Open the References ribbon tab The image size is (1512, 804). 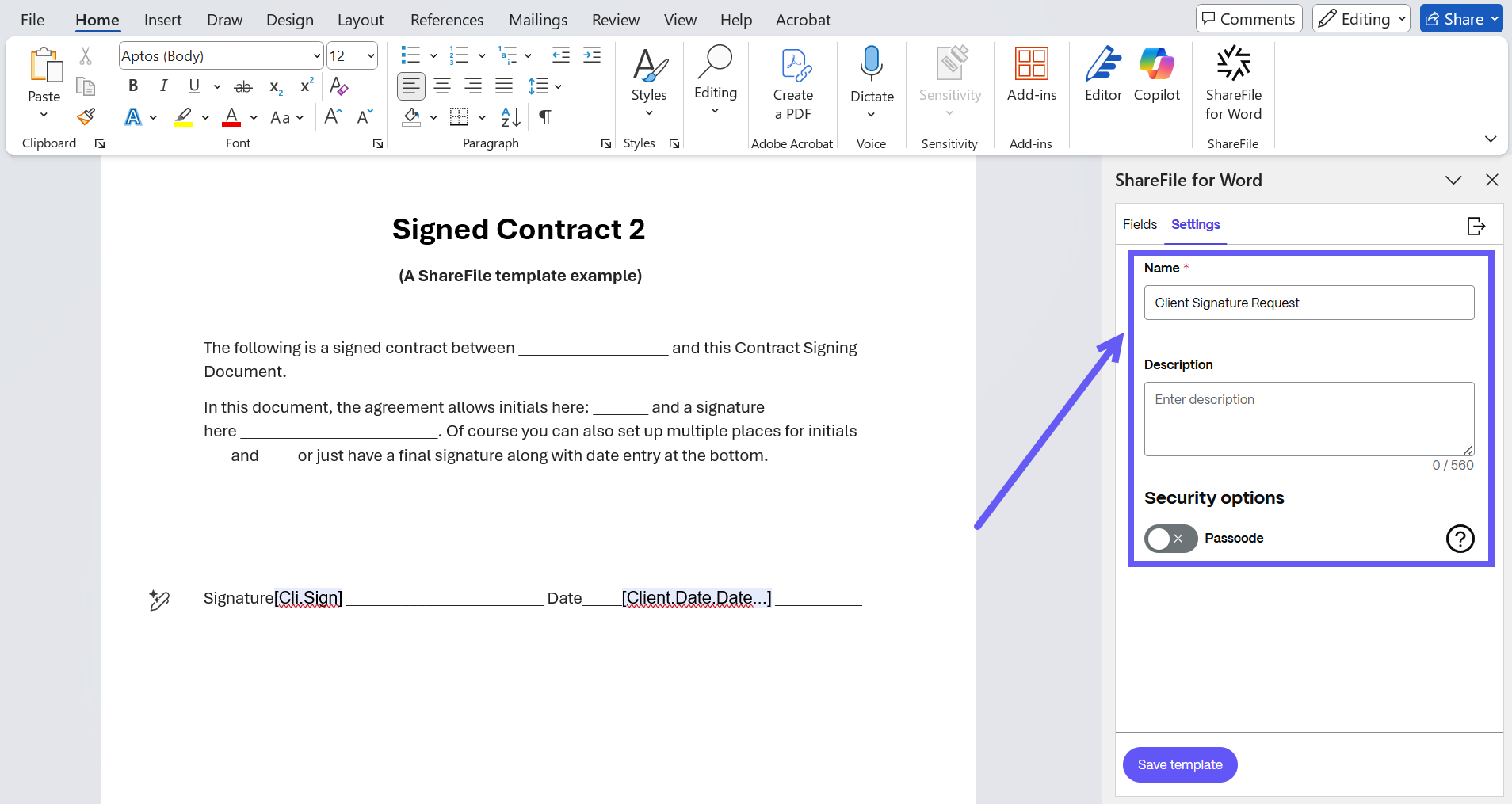tap(446, 20)
